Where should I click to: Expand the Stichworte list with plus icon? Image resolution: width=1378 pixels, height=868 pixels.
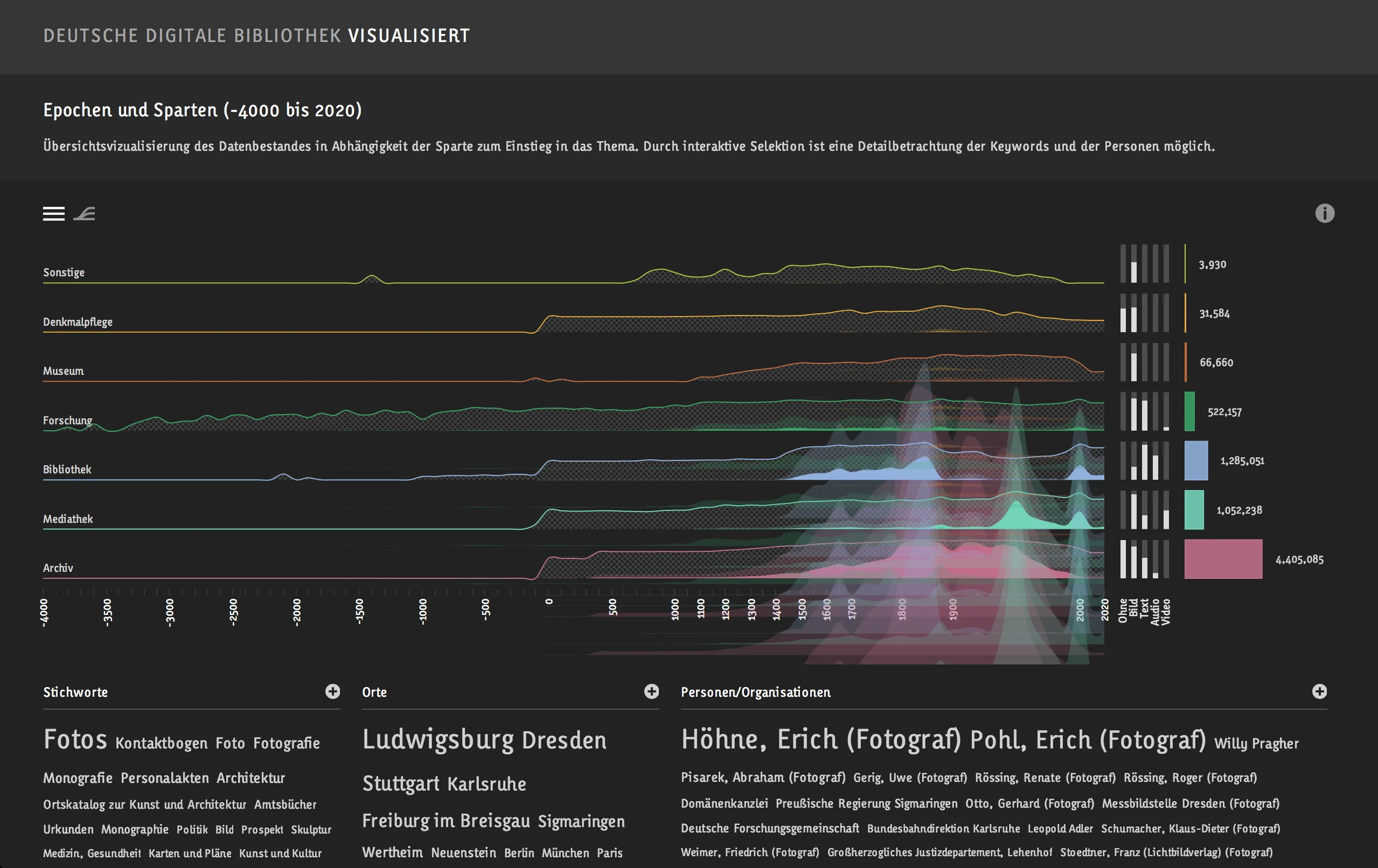[332, 691]
